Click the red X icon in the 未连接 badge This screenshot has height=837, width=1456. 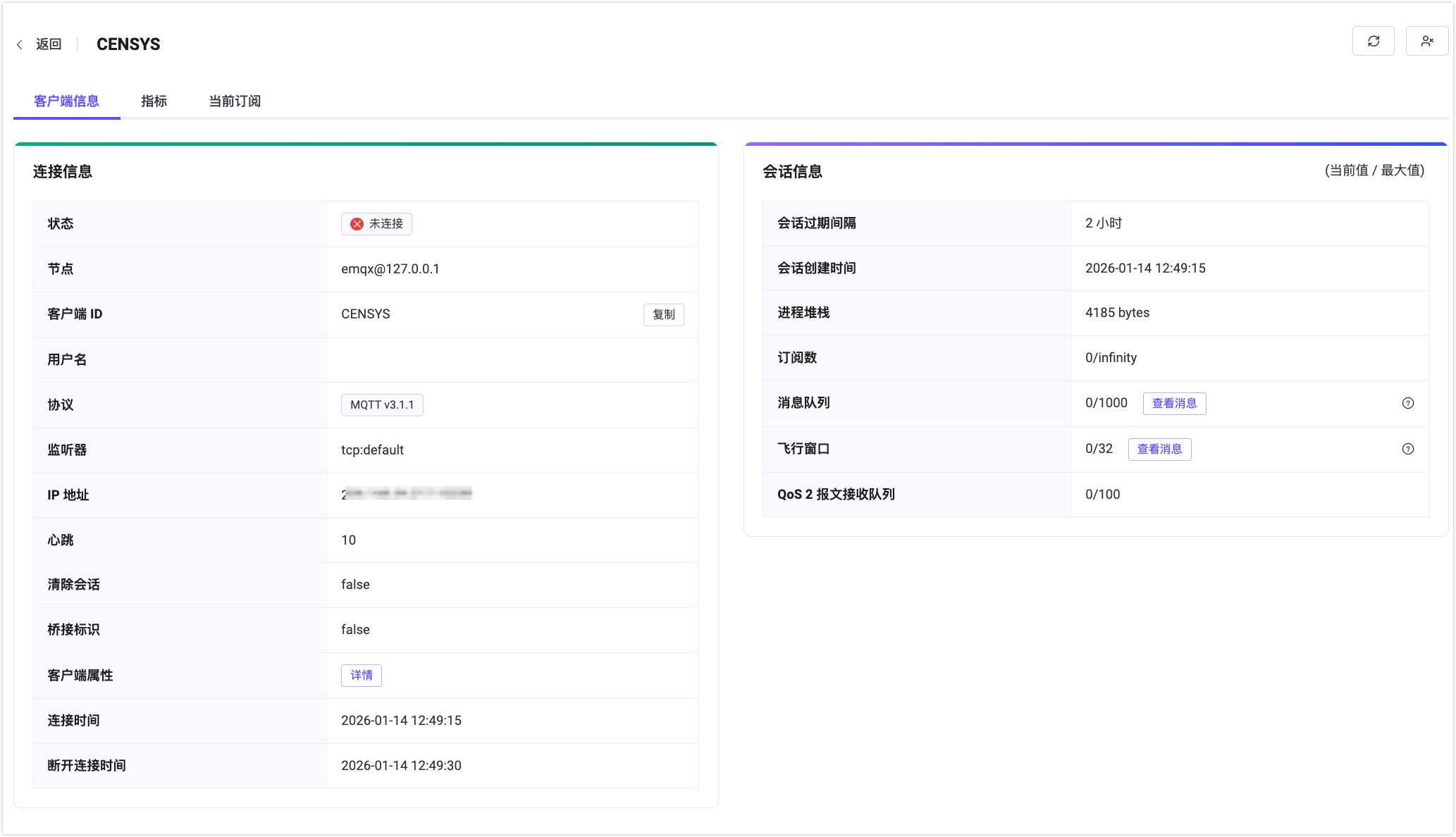(x=356, y=224)
